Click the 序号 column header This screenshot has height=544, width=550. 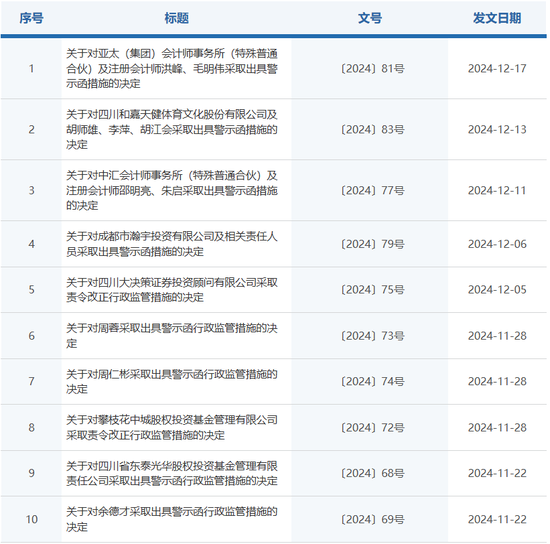[x=31, y=18]
